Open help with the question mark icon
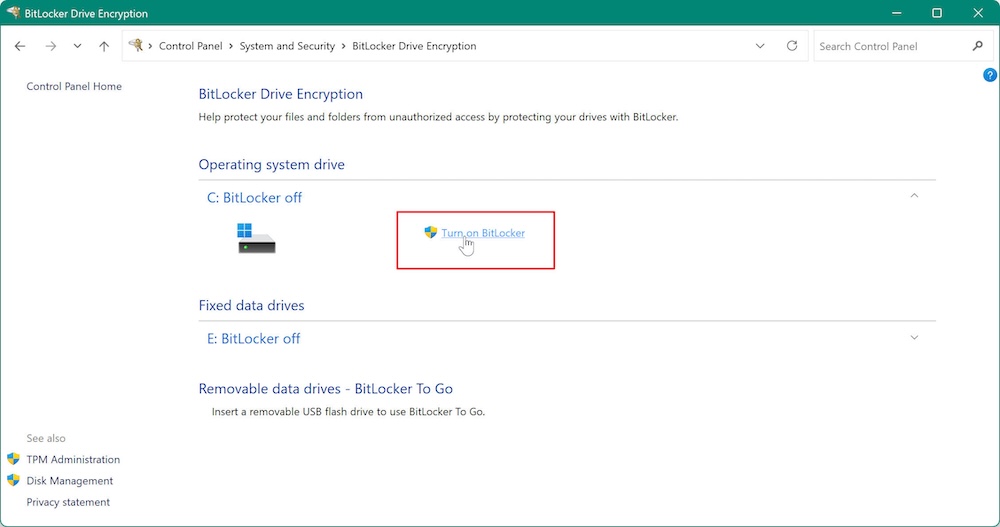This screenshot has width=1000, height=527. click(x=989, y=75)
